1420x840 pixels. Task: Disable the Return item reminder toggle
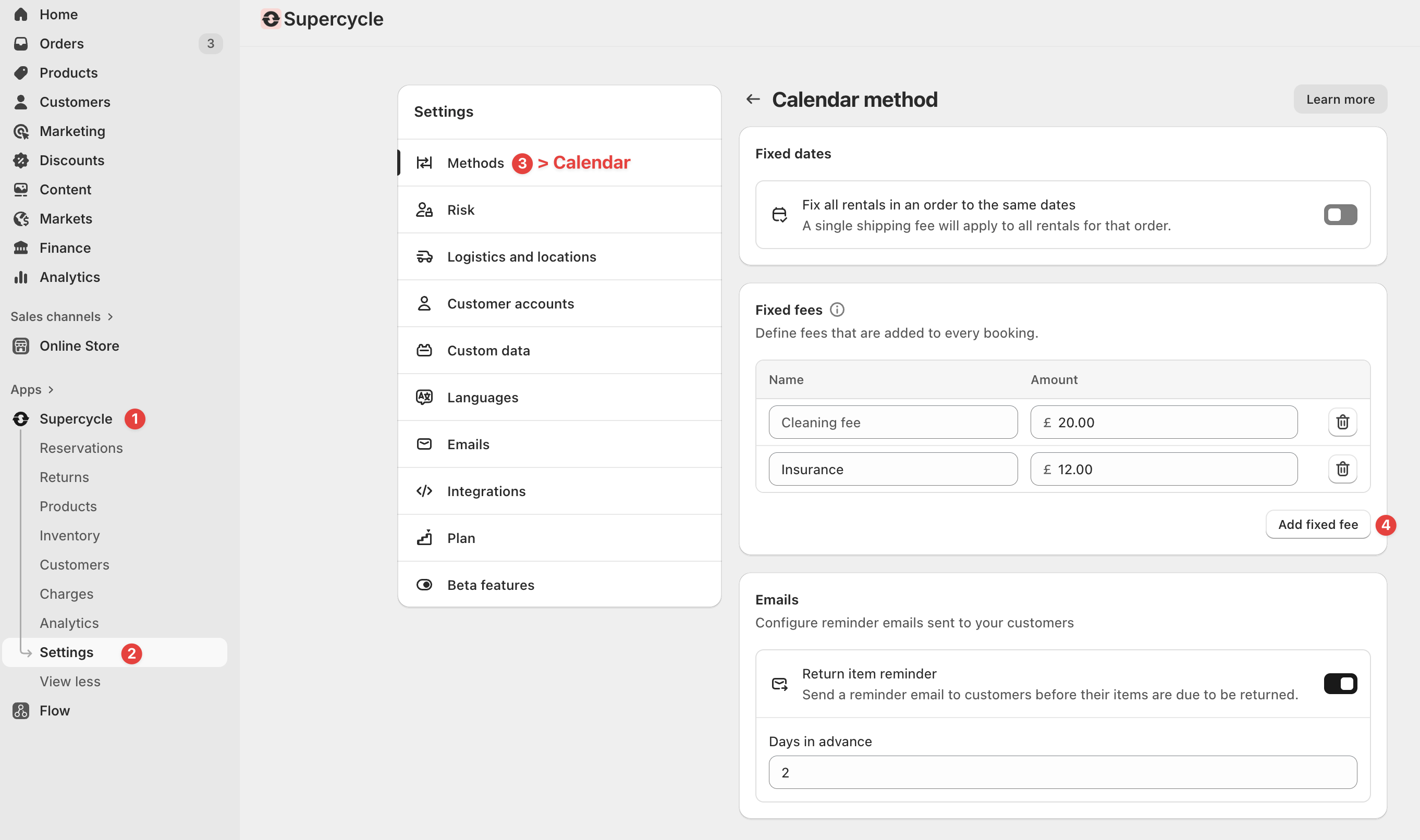[1340, 684]
